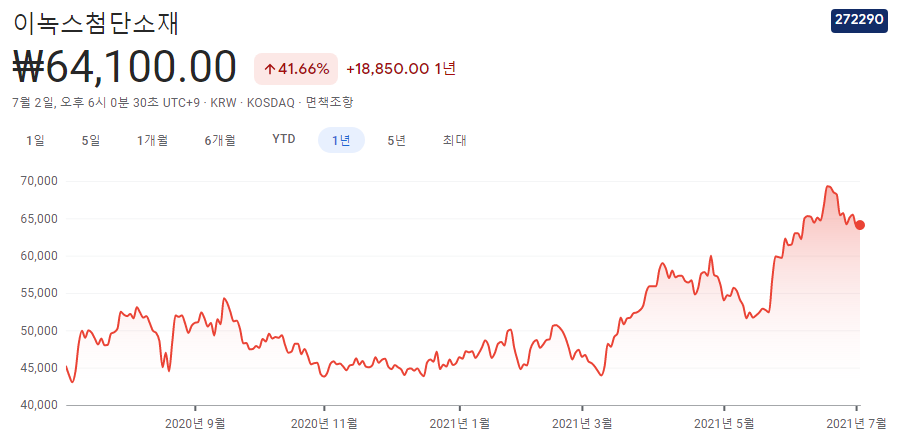Click the 이녹스첨단소재 stock name
This screenshot has width=897, height=444.
tap(96, 23)
